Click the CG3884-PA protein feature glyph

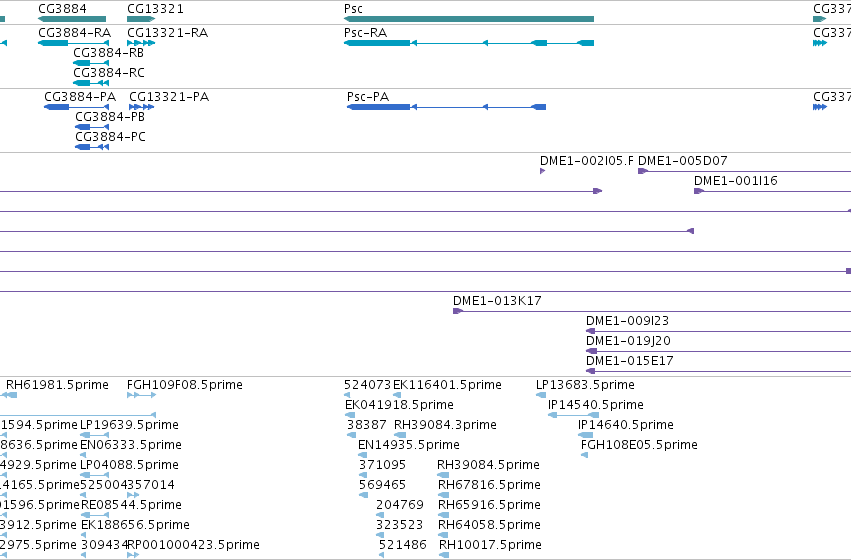click(77, 107)
